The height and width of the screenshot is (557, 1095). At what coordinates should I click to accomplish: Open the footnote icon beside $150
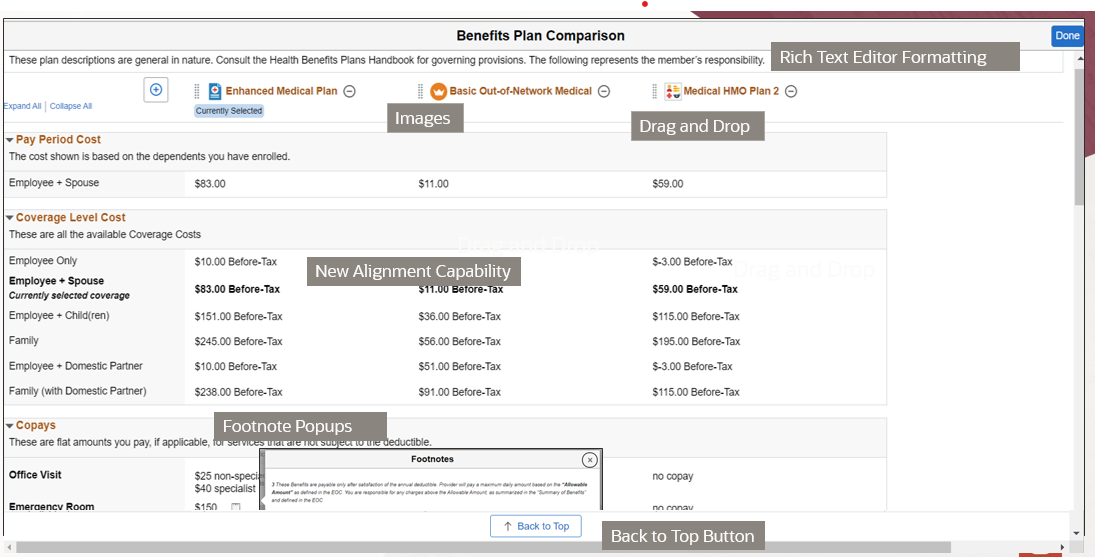pos(236,507)
